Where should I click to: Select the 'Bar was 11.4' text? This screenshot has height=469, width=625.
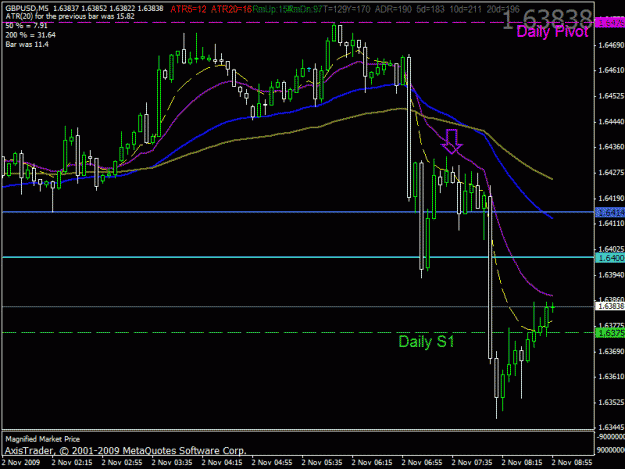[27, 44]
